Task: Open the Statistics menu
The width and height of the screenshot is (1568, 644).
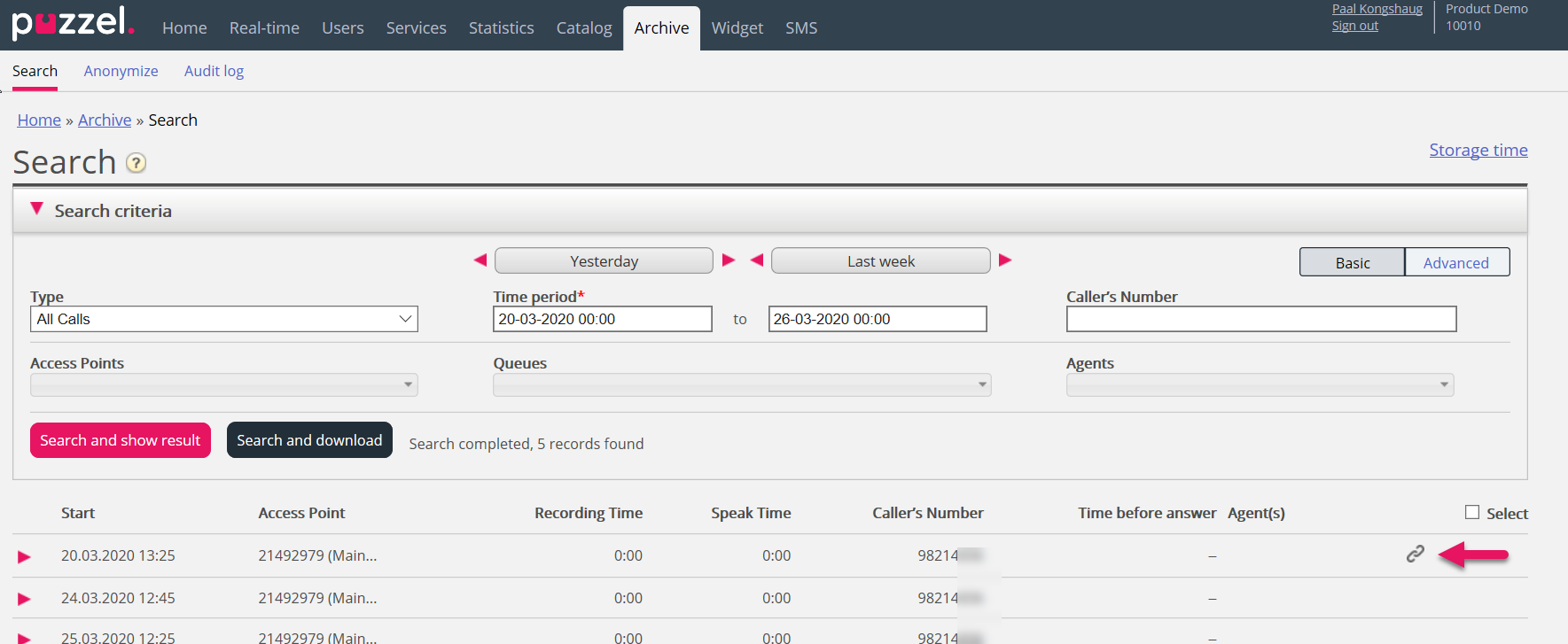Action: tap(501, 28)
